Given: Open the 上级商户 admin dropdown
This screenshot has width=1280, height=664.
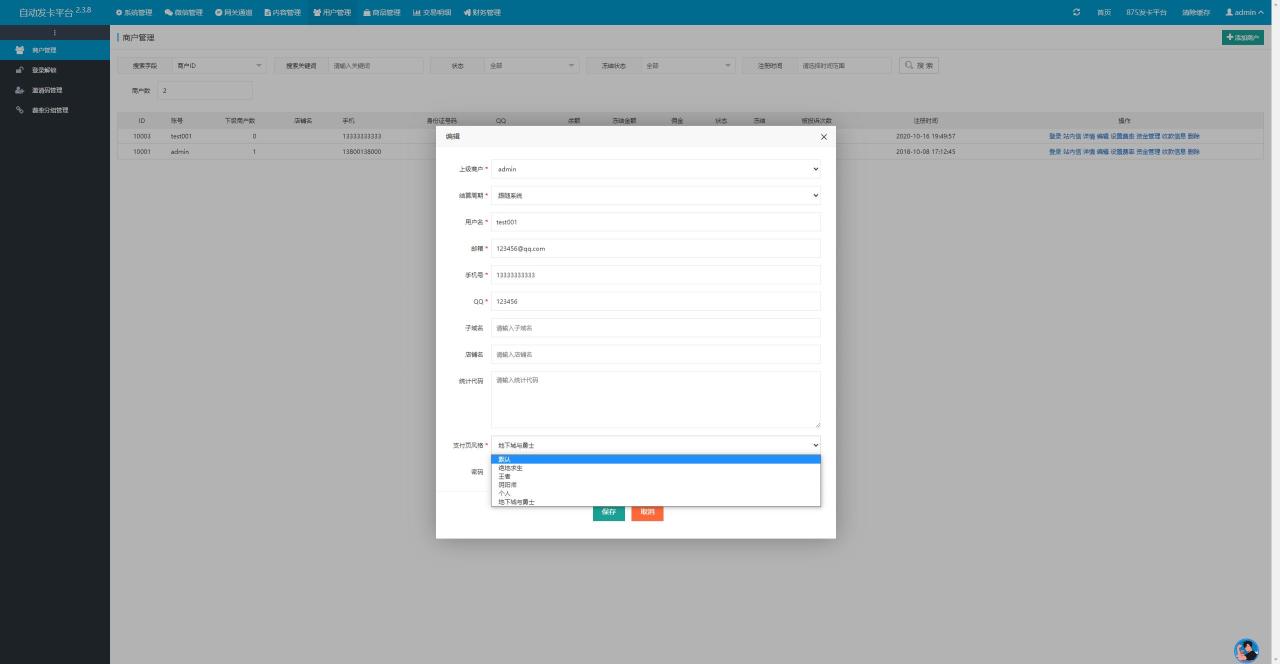Looking at the screenshot, I should pos(656,169).
